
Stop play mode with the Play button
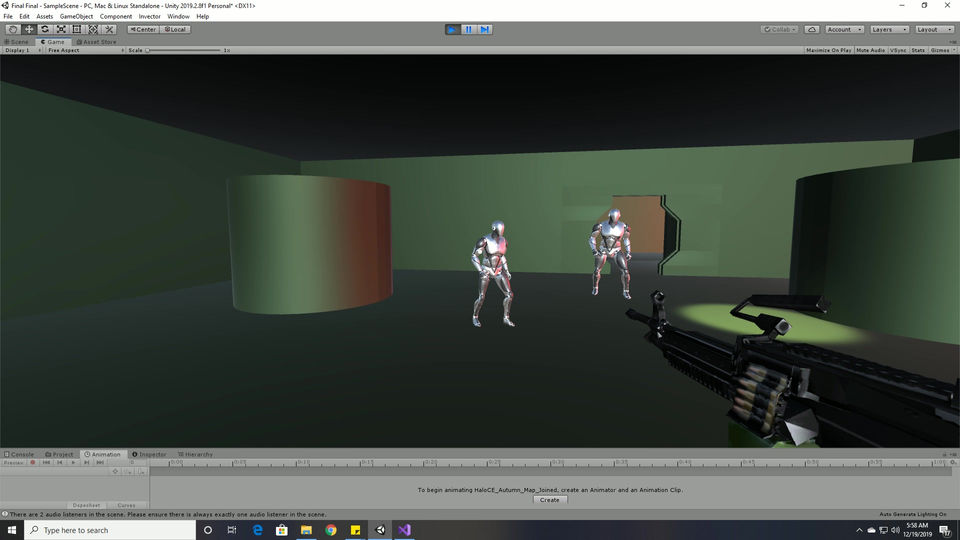coord(452,29)
